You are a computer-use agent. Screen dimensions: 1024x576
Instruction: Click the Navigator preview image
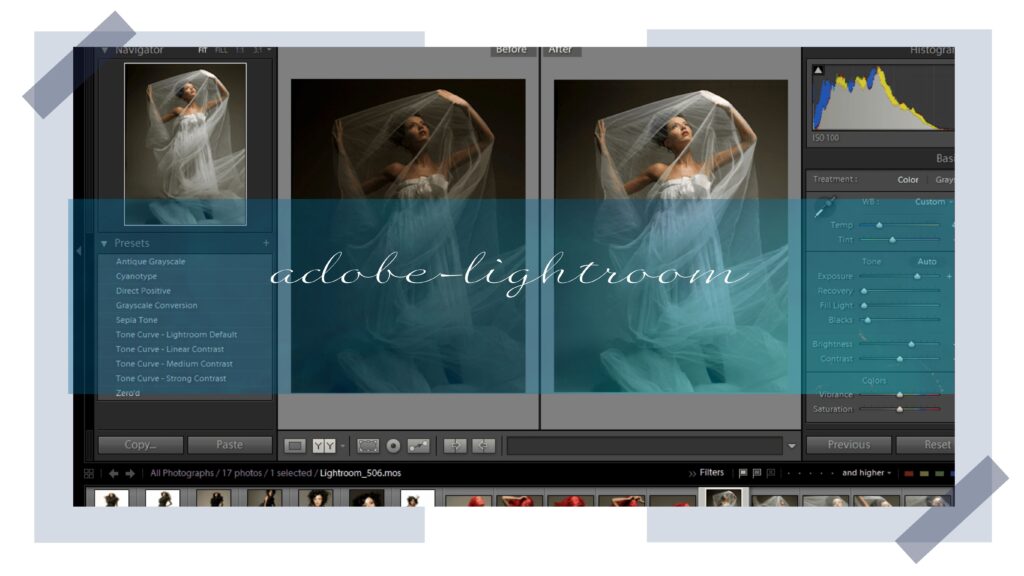(185, 144)
